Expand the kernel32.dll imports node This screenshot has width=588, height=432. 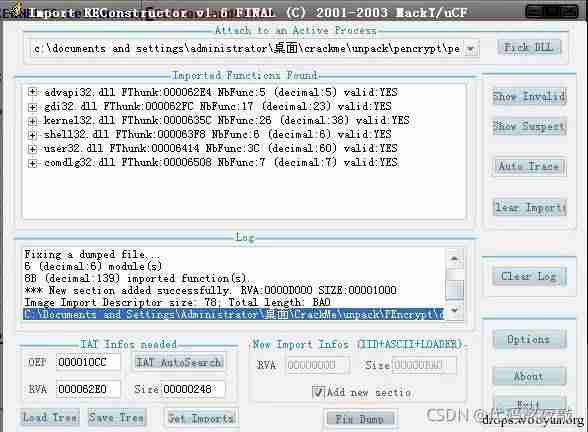click(x=33, y=121)
